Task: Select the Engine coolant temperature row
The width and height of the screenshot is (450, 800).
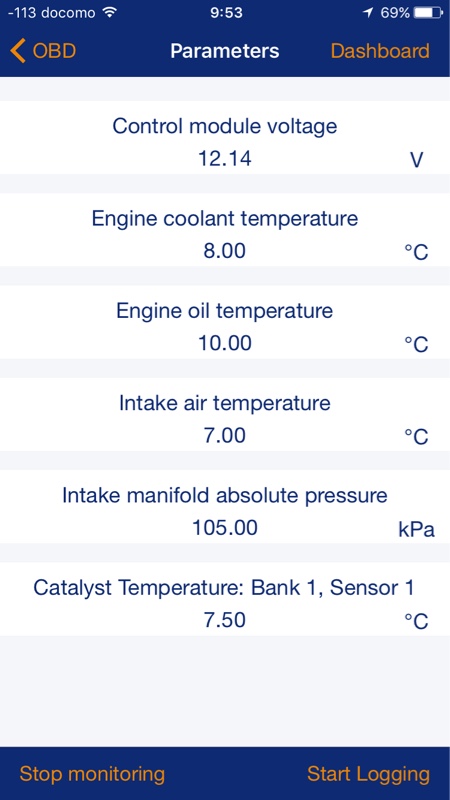Action: [x=225, y=230]
